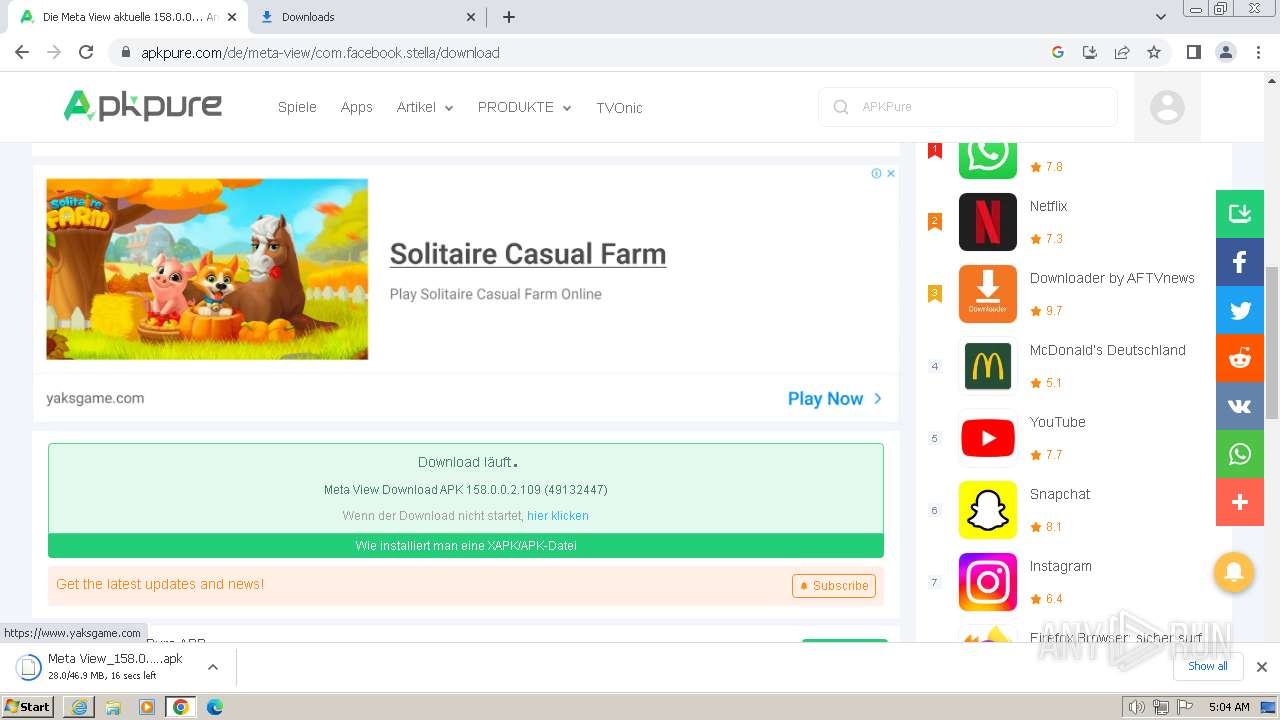Viewport: 1280px width, 720px height.
Task: Click 'Wie installiert man eine XAPK/APK-Datei' bar
Action: (x=466, y=545)
